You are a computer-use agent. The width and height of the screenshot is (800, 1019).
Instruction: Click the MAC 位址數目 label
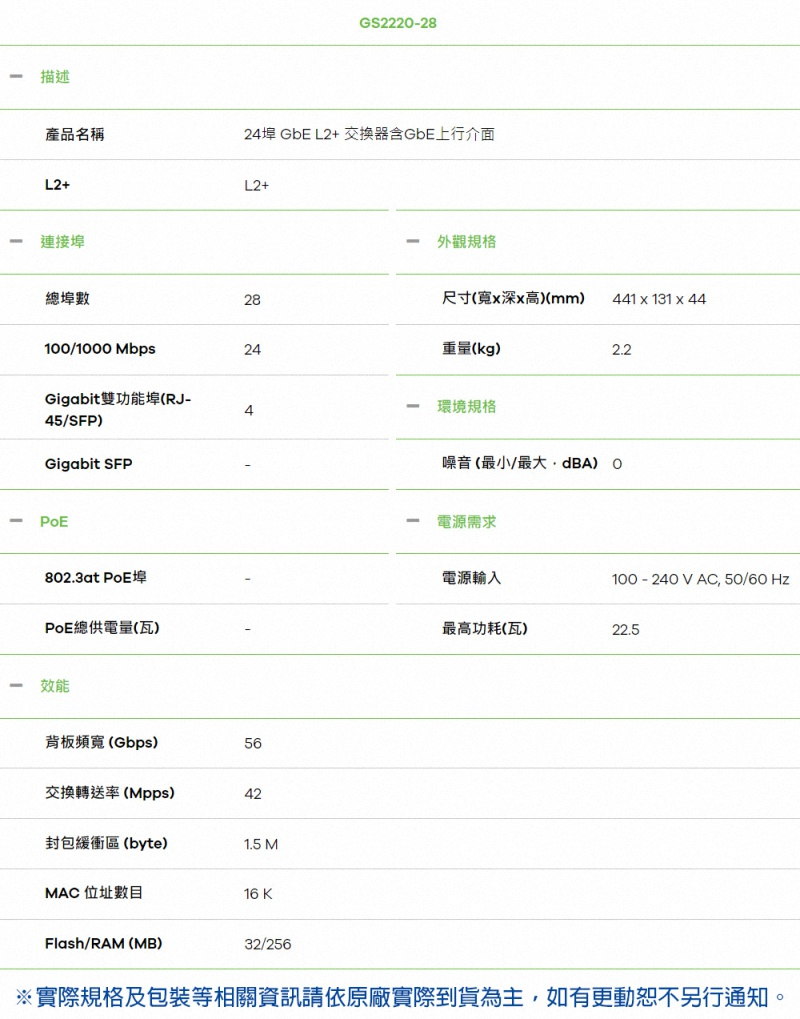[x=94, y=893]
